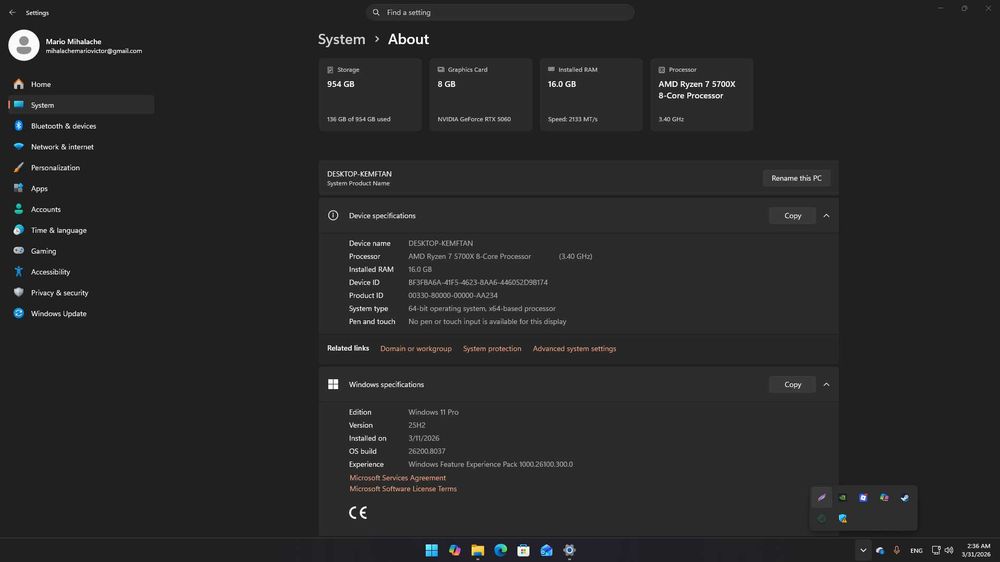This screenshot has height=562, width=1000.
Task: Click the OneDrive cloud icon in tray
Action: coord(880,551)
